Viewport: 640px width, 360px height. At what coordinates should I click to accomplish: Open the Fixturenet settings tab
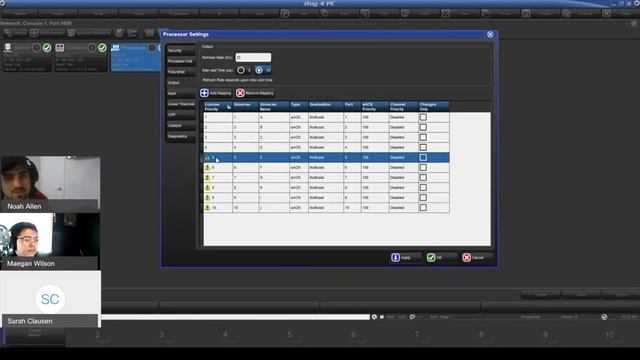pos(180,72)
